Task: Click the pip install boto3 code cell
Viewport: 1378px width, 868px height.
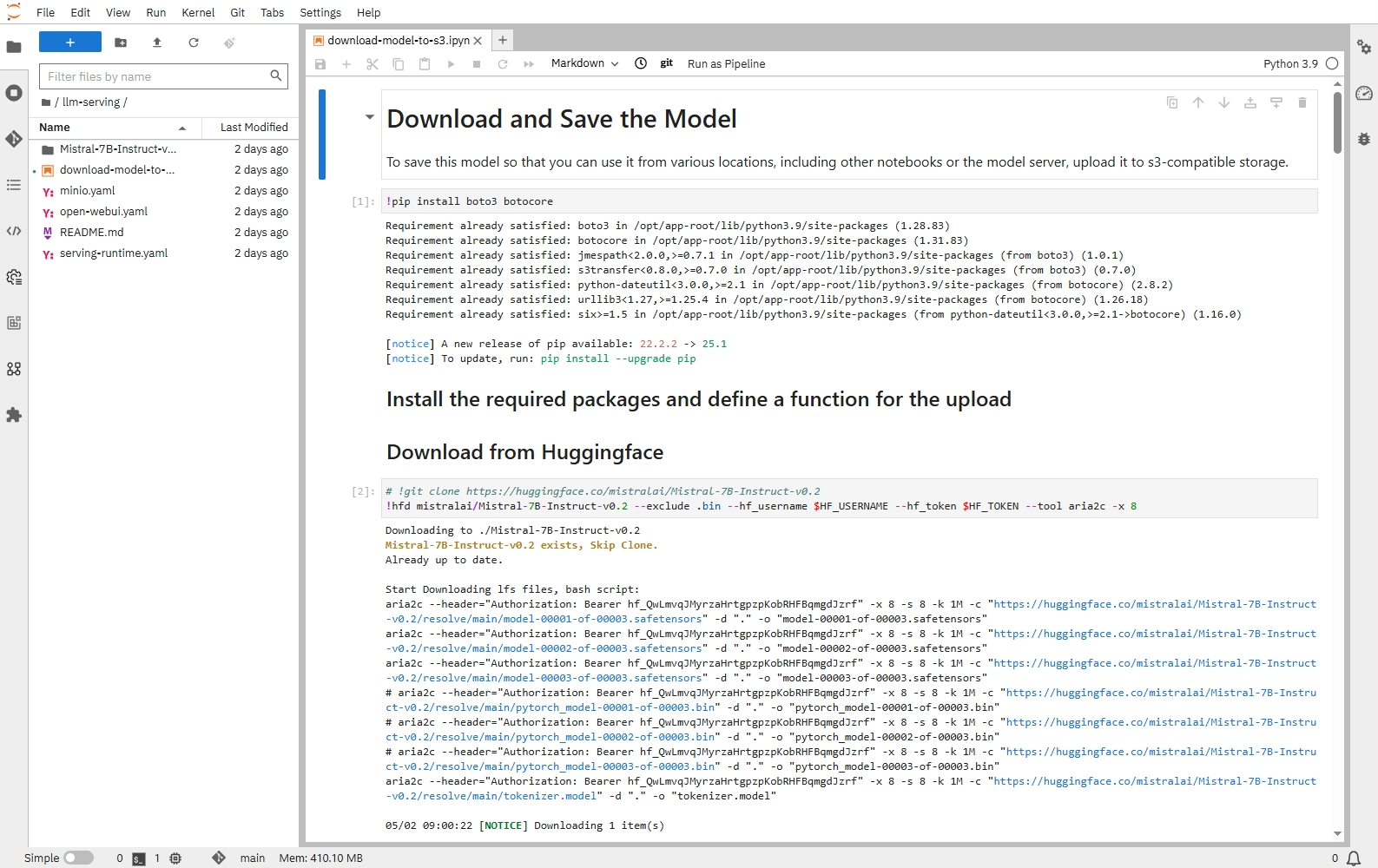Action: (x=850, y=201)
